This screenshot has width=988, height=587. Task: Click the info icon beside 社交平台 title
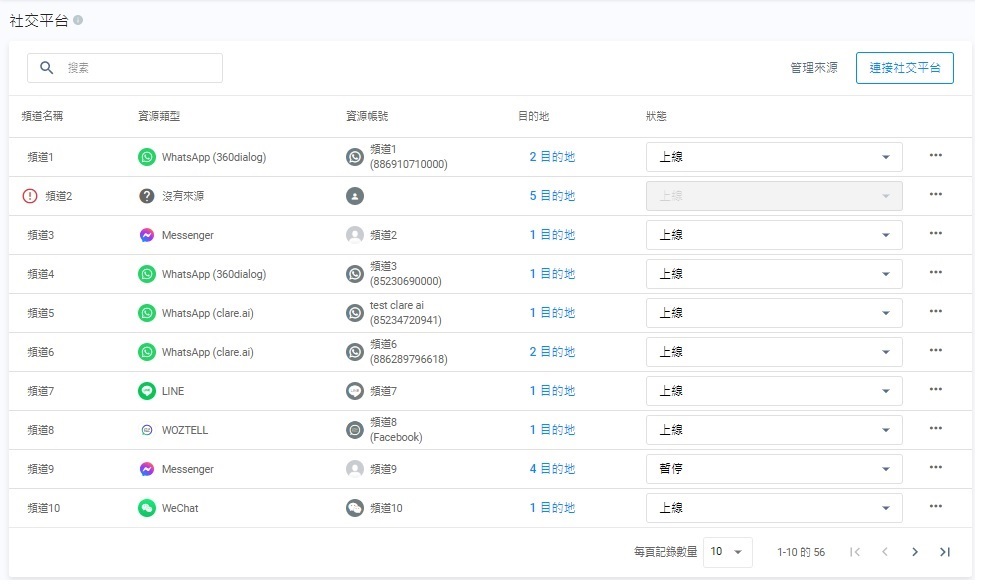click(78, 21)
